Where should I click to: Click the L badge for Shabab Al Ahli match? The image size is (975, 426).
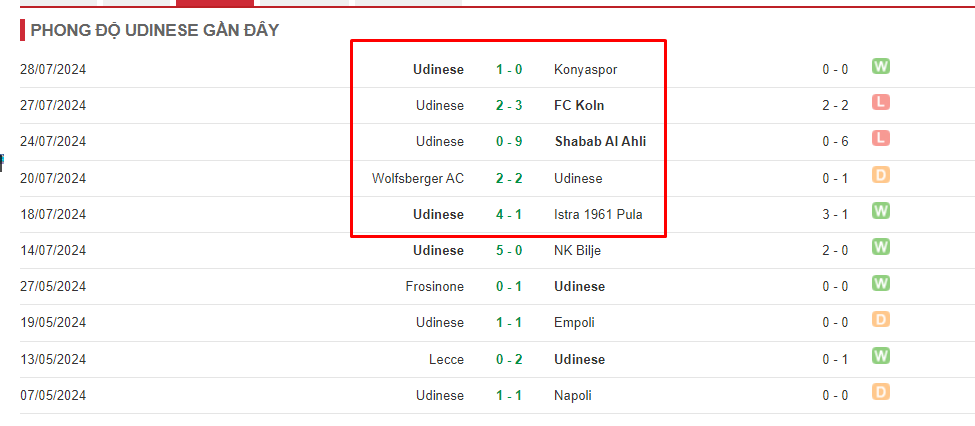pos(880,138)
